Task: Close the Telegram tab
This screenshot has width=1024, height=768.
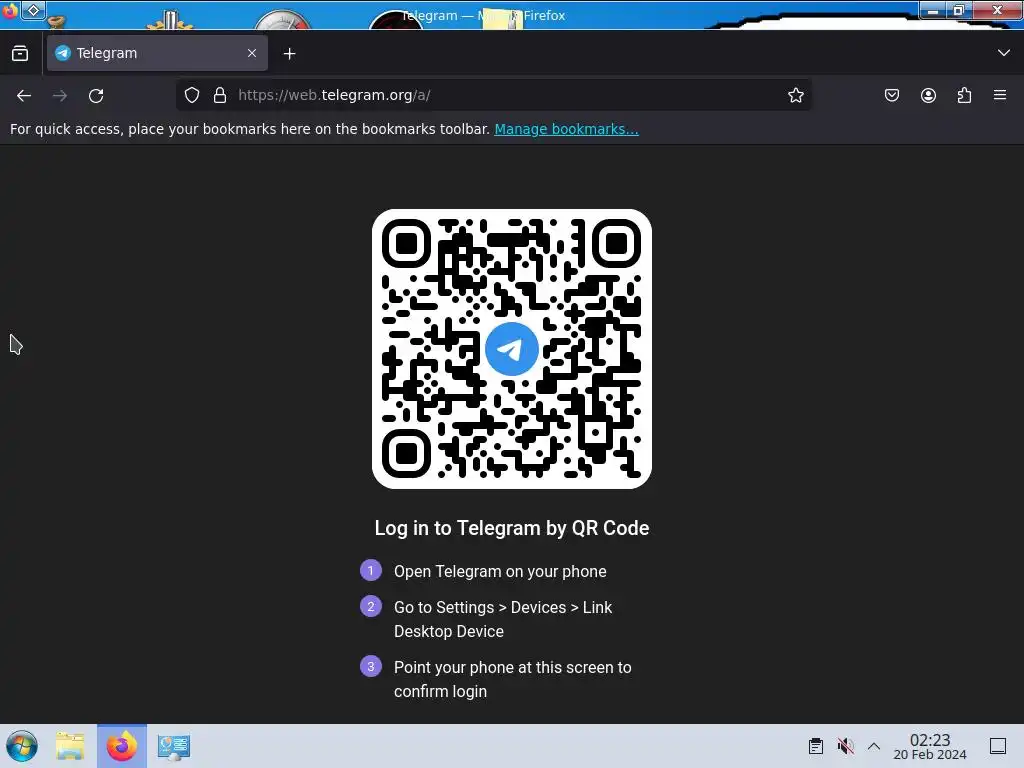Action: pyautogui.click(x=252, y=53)
